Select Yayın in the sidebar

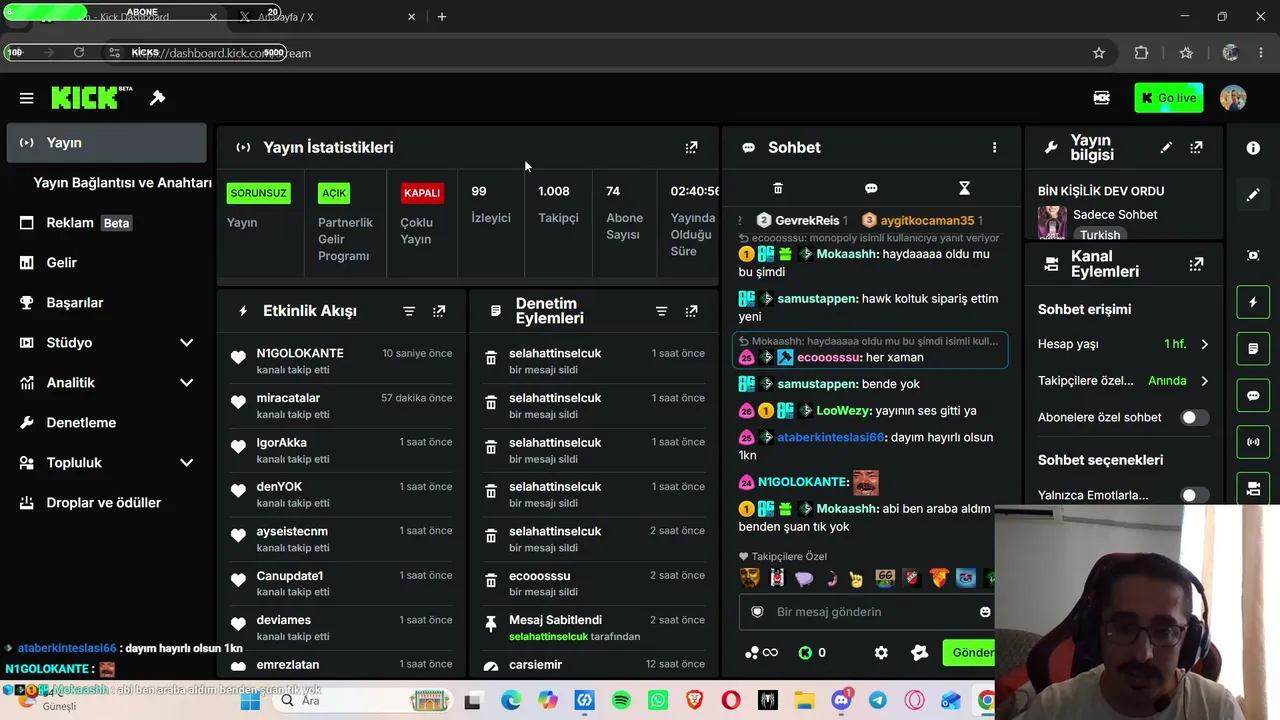106,143
